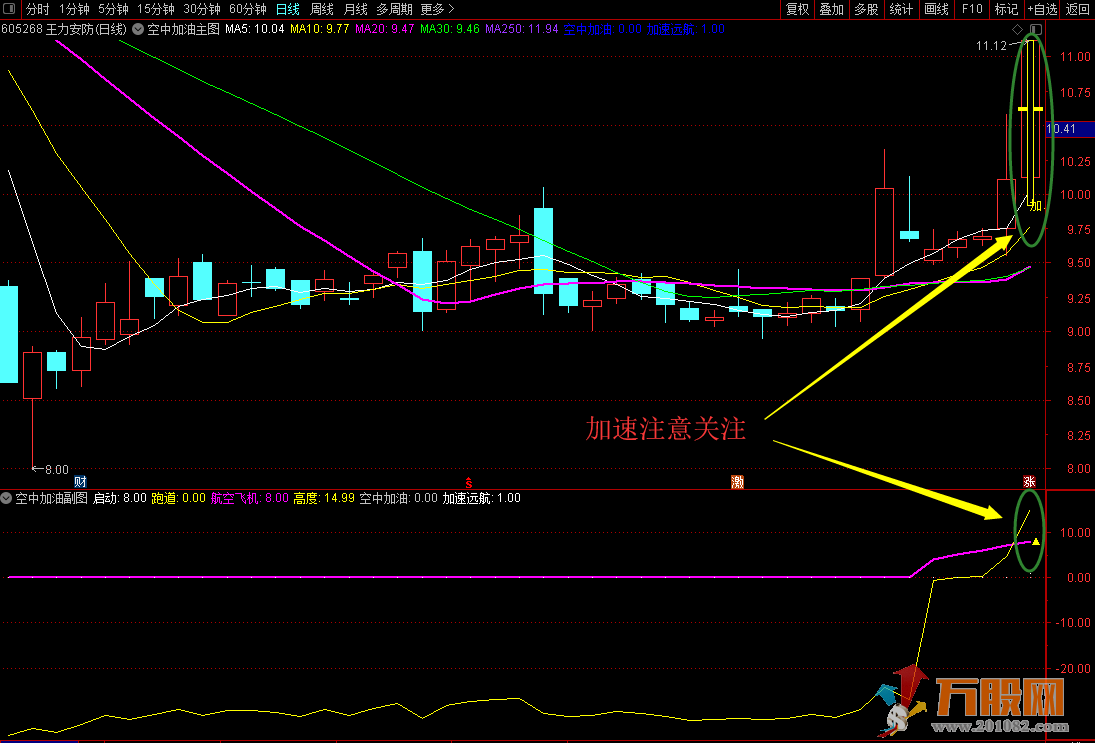The height and width of the screenshot is (743, 1095).
Task: Switch to 1分钟 period
Action: click(x=74, y=9)
